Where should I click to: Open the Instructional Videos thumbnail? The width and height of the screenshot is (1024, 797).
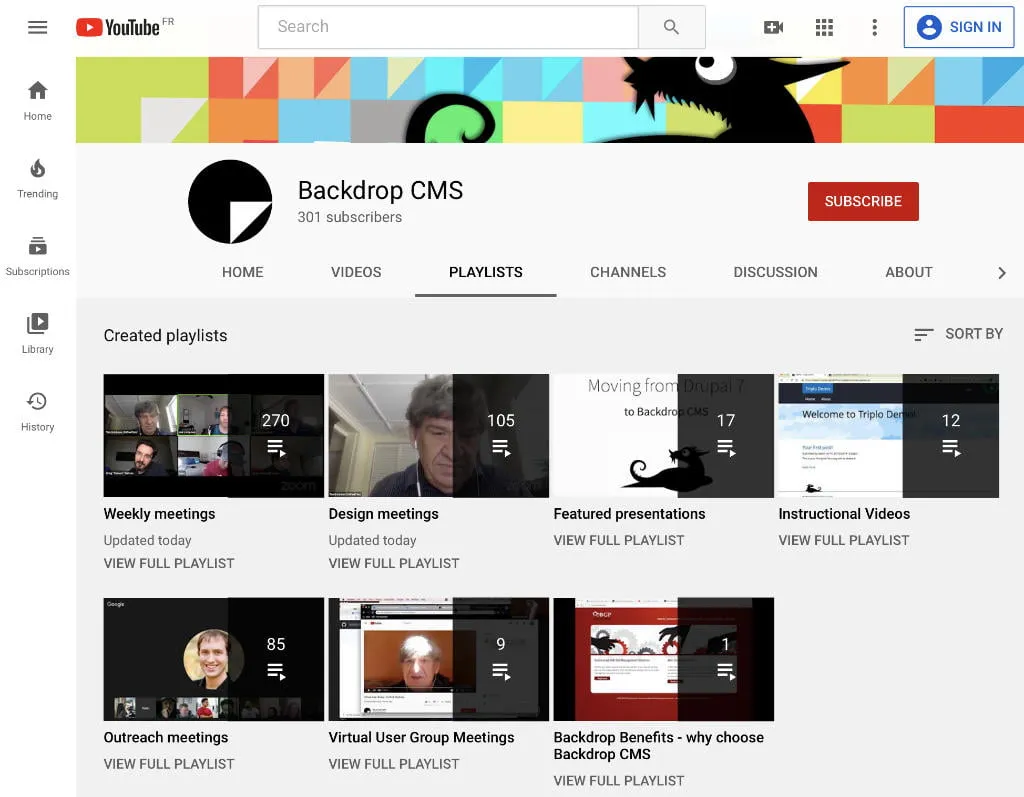[x=889, y=436]
